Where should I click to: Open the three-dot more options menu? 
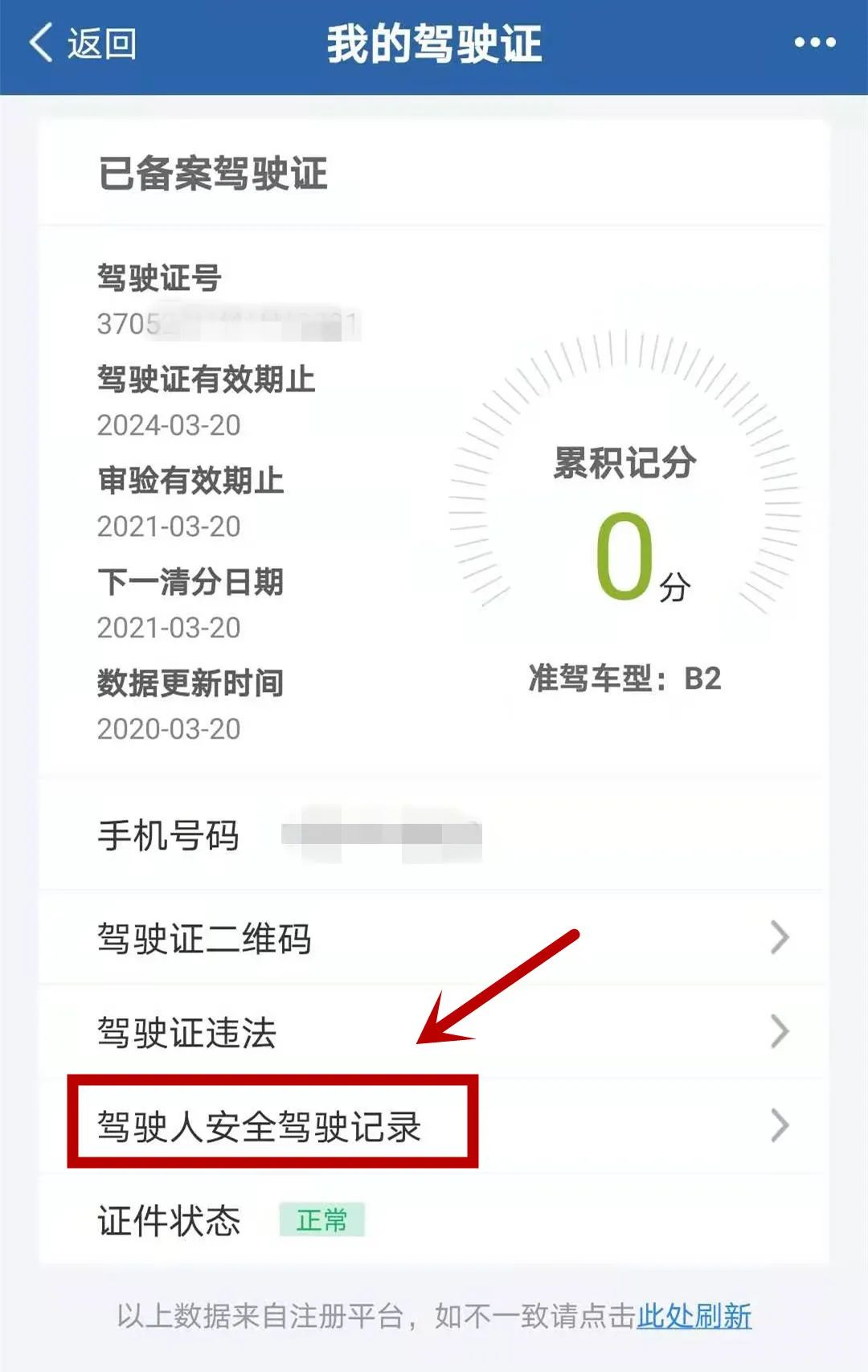[815, 43]
